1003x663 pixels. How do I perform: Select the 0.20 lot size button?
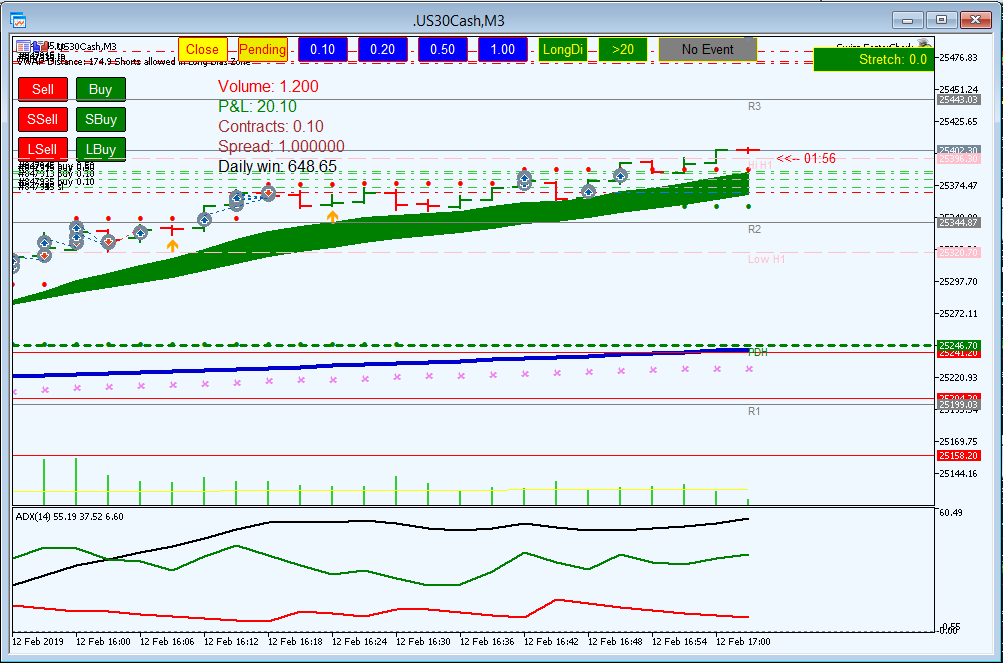[383, 50]
